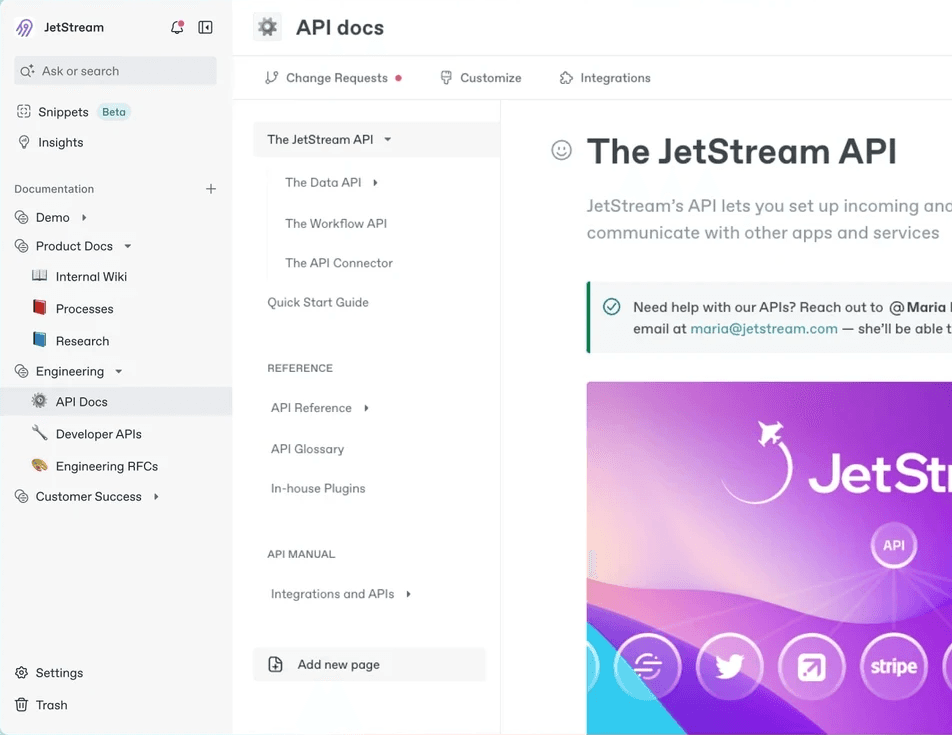The width and height of the screenshot is (952, 735).
Task: Click the Settings gear icon
Action: tap(21, 672)
